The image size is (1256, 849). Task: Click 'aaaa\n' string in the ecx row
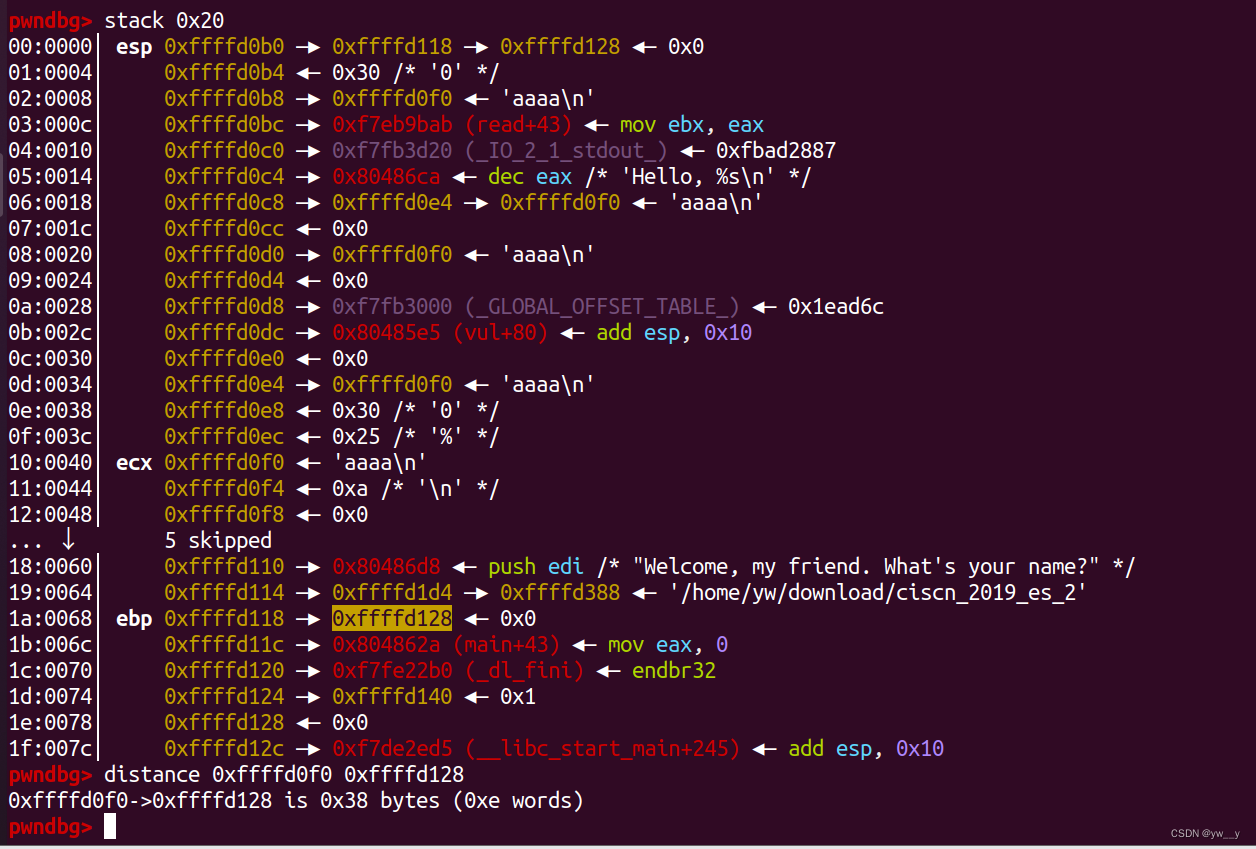coord(380,463)
